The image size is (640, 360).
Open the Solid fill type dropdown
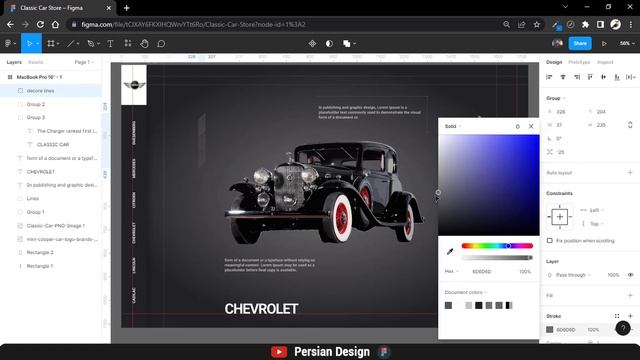tap(453, 126)
